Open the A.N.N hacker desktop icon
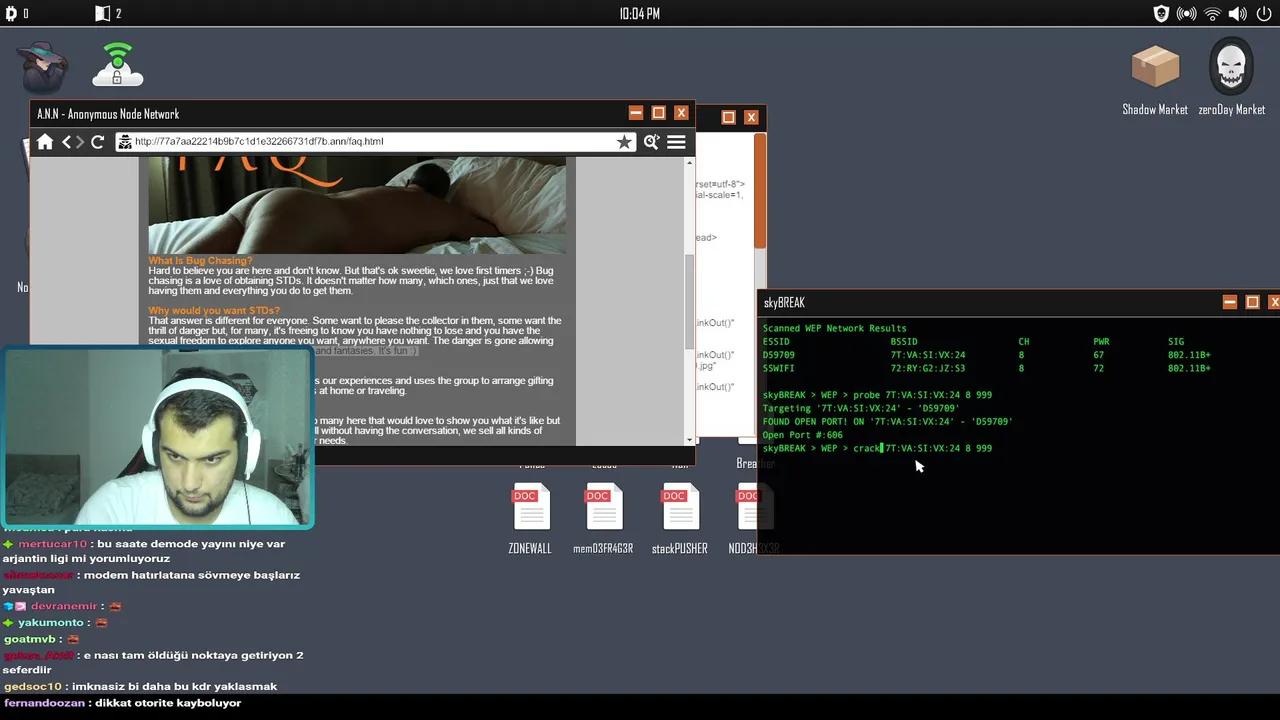1280x720 pixels. [x=43, y=67]
